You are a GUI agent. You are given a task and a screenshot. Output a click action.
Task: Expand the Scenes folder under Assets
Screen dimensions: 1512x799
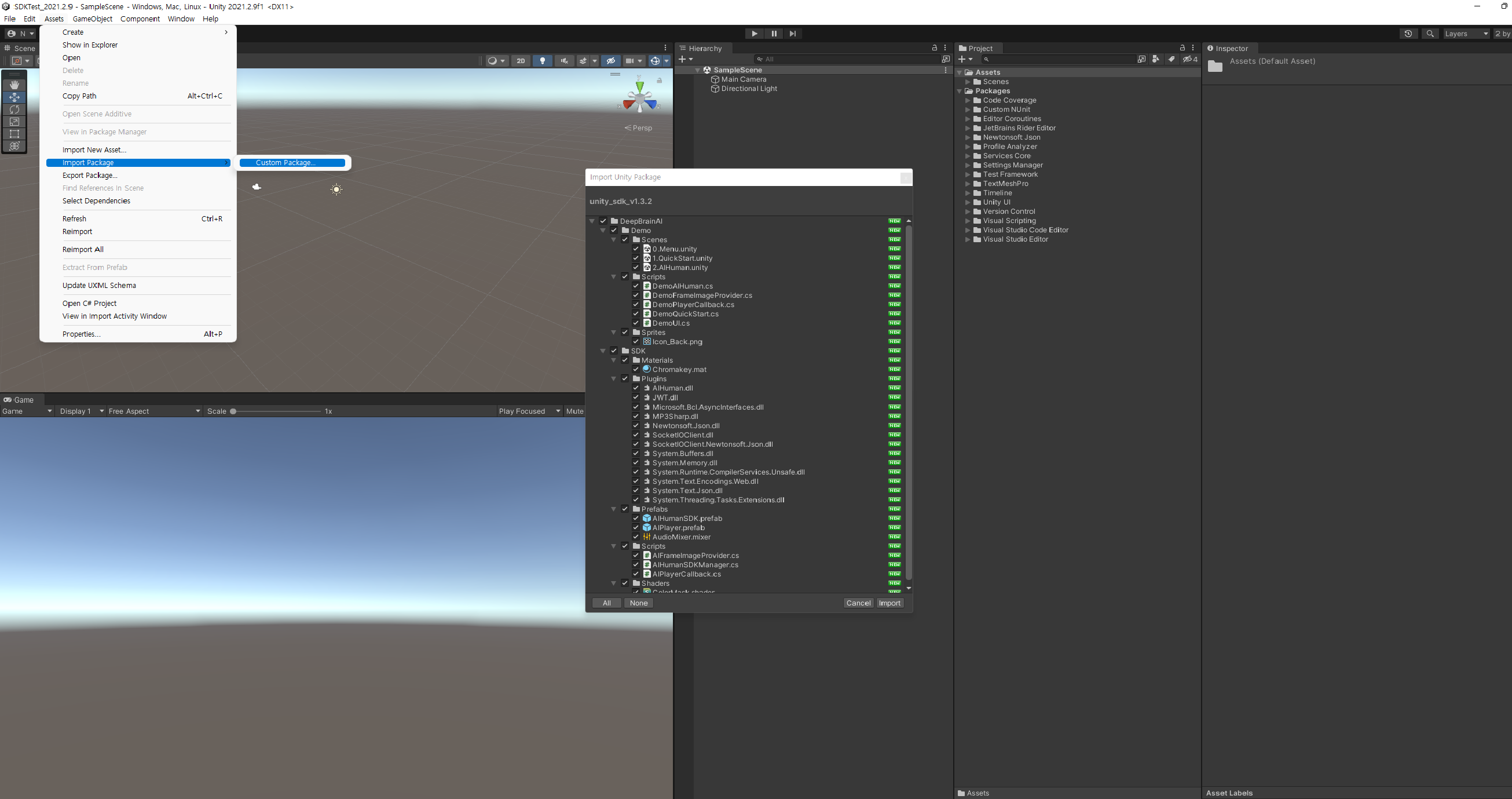click(968, 82)
